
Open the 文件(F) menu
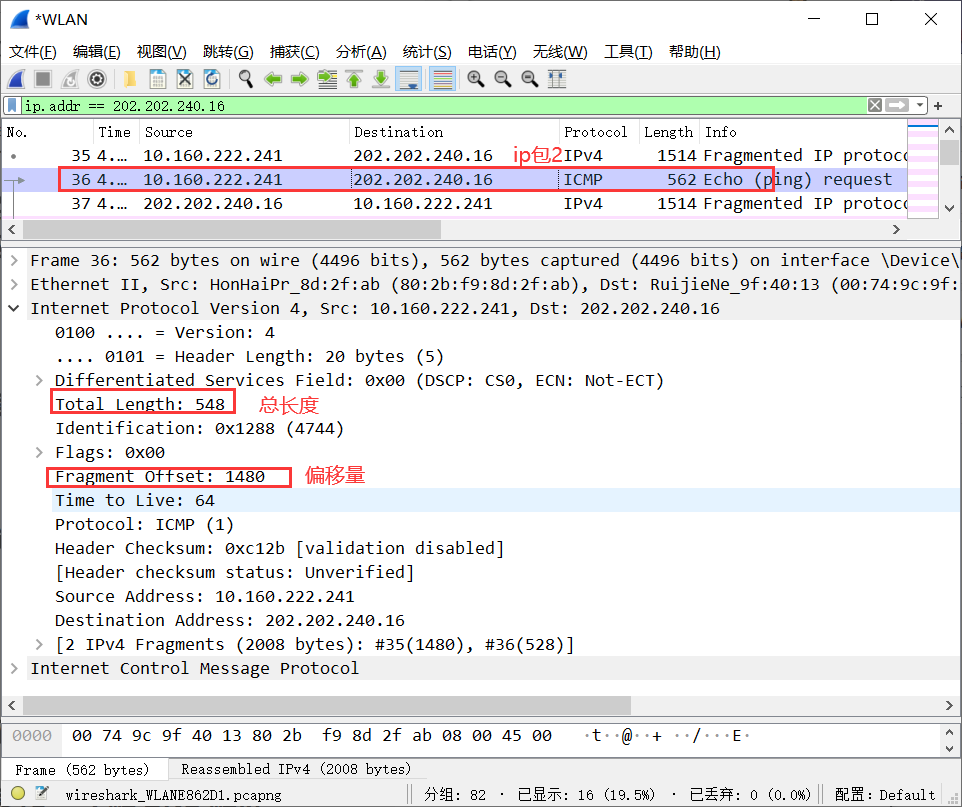coord(33,52)
